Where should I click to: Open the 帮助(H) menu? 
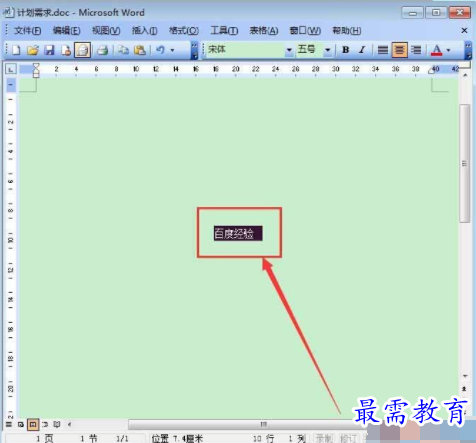347,31
